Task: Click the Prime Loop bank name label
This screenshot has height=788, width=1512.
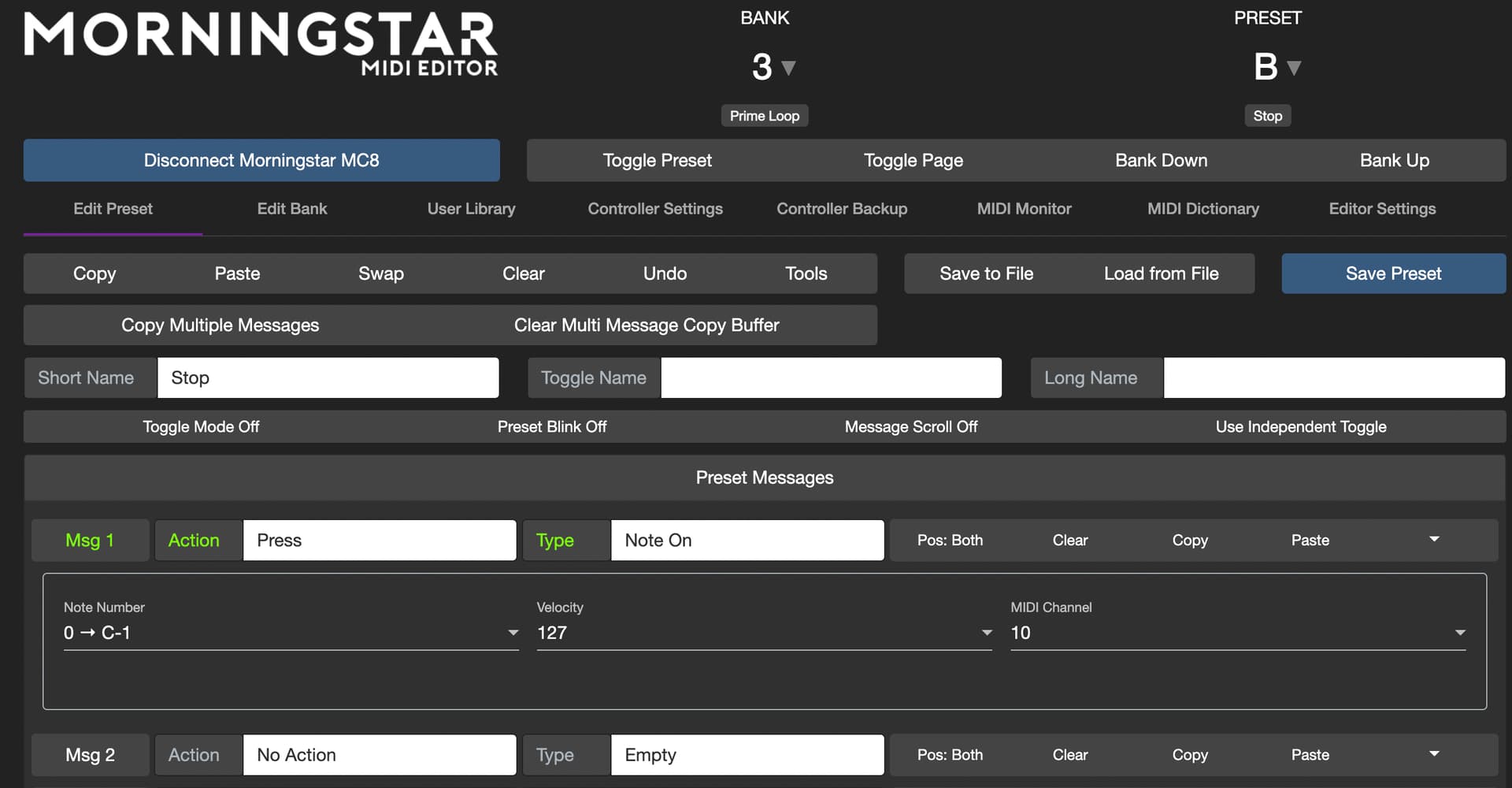Action: click(765, 116)
